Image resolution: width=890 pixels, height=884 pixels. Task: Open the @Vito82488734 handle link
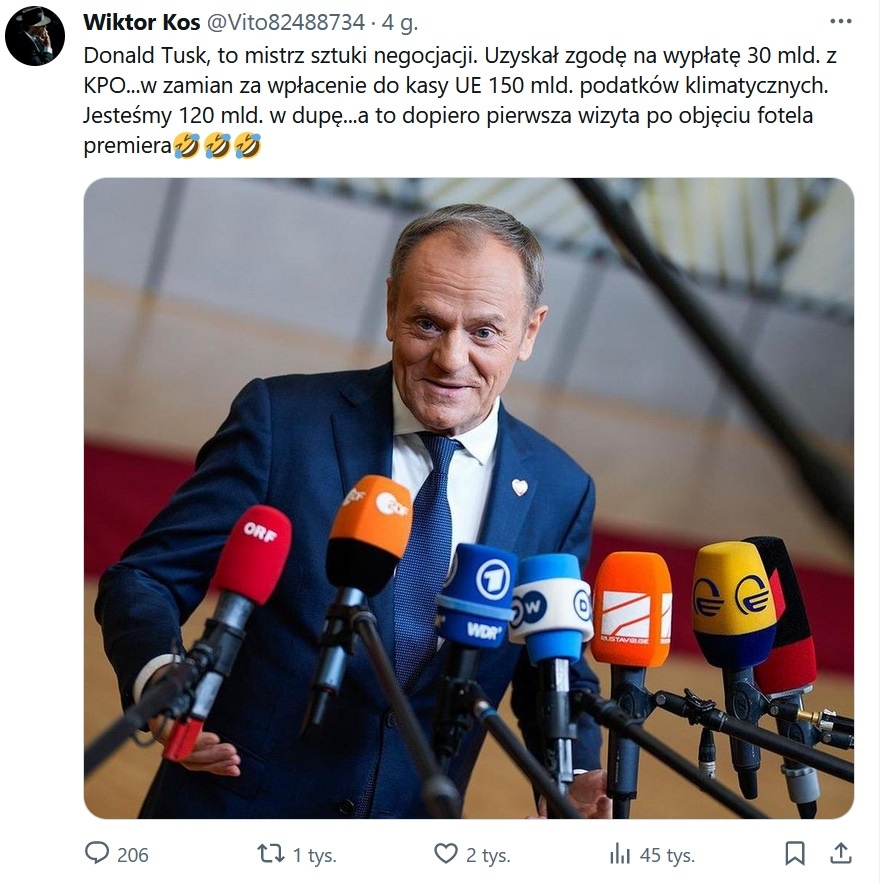(x=285, y=22)
